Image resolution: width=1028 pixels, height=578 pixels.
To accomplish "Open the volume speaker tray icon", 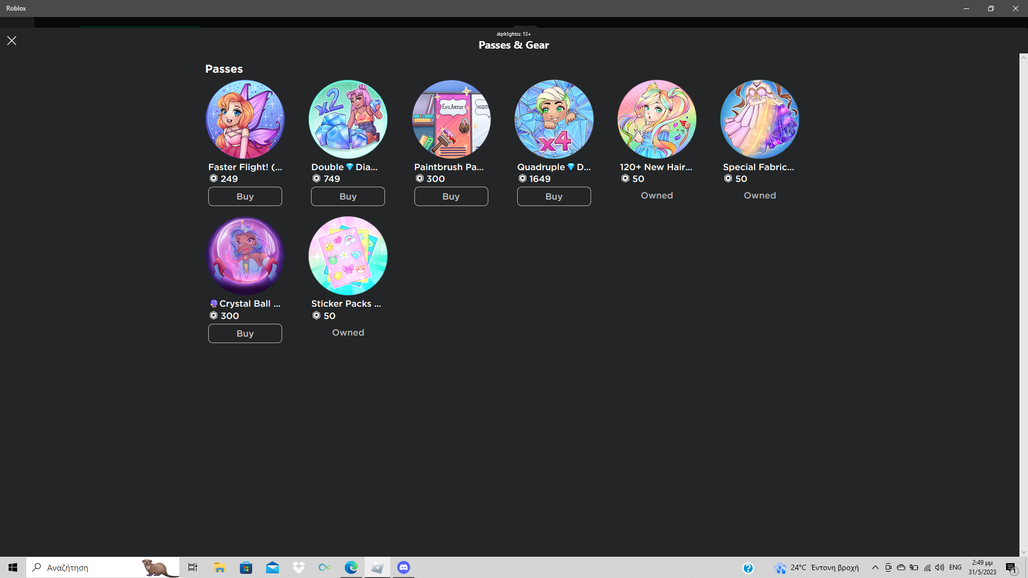I will pos(939,568).
